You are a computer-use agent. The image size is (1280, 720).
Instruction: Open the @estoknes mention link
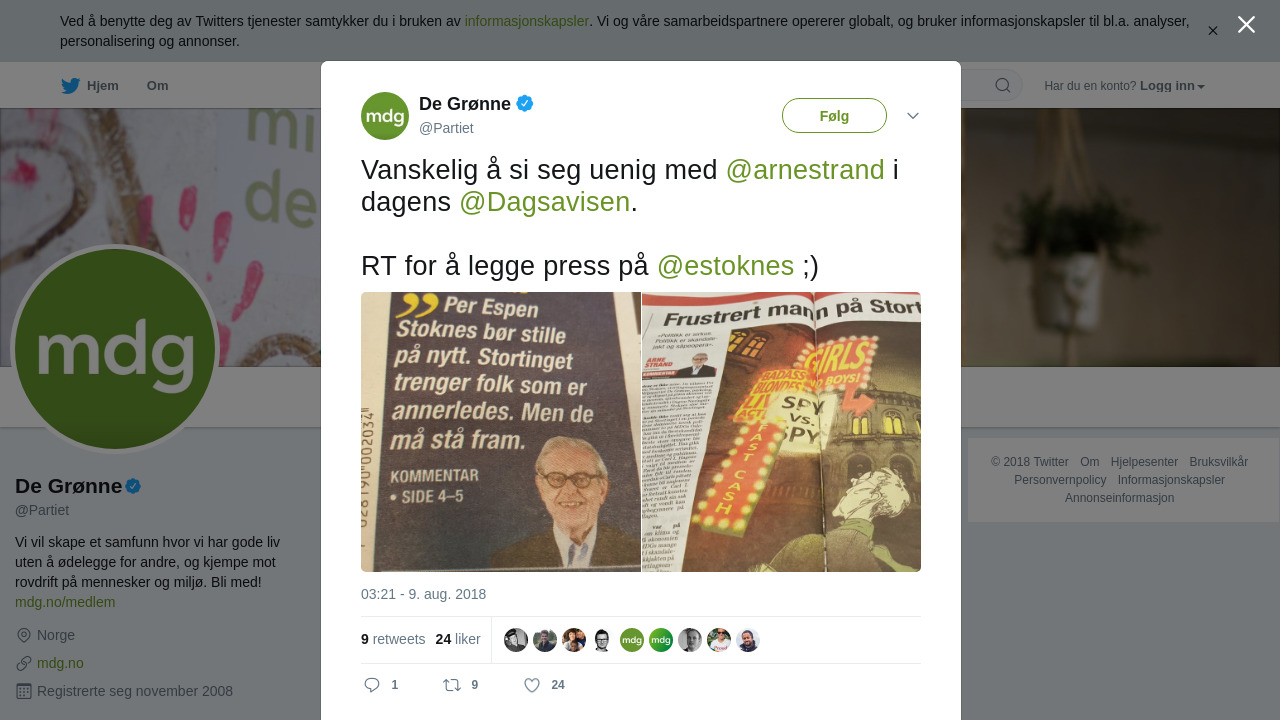(x=726, y=266)
